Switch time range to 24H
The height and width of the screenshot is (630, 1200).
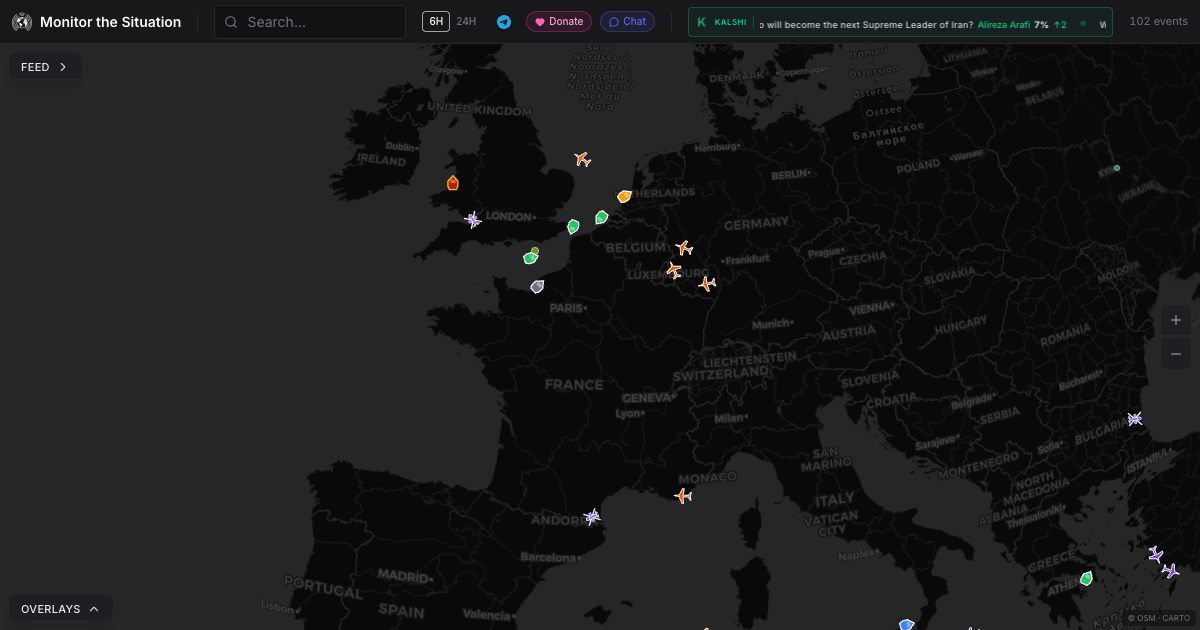coord(464,21)
